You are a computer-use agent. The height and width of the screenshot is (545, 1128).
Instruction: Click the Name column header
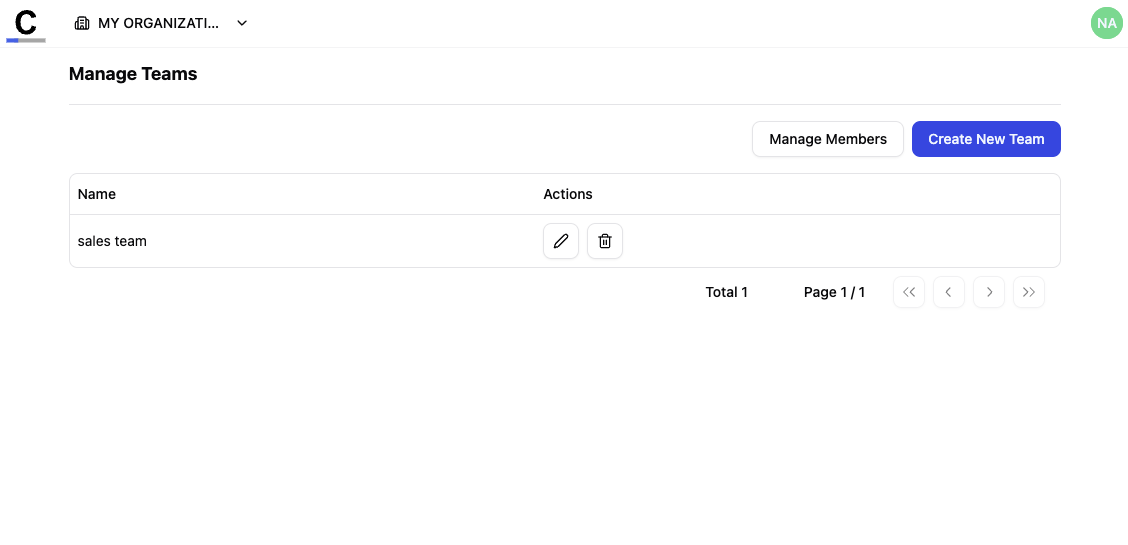pyautogui.click(x=97, y=194)
